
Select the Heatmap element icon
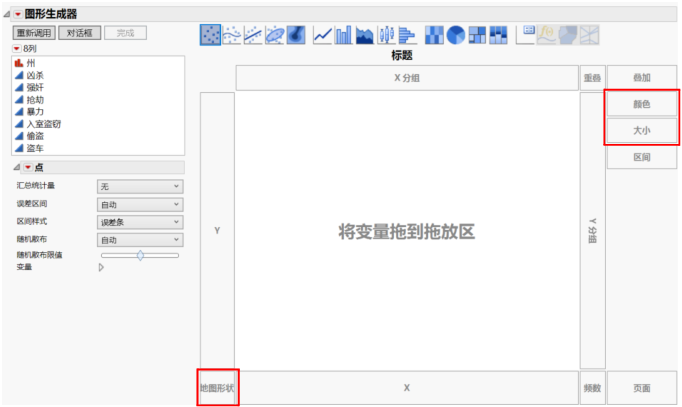pos(434,35)
